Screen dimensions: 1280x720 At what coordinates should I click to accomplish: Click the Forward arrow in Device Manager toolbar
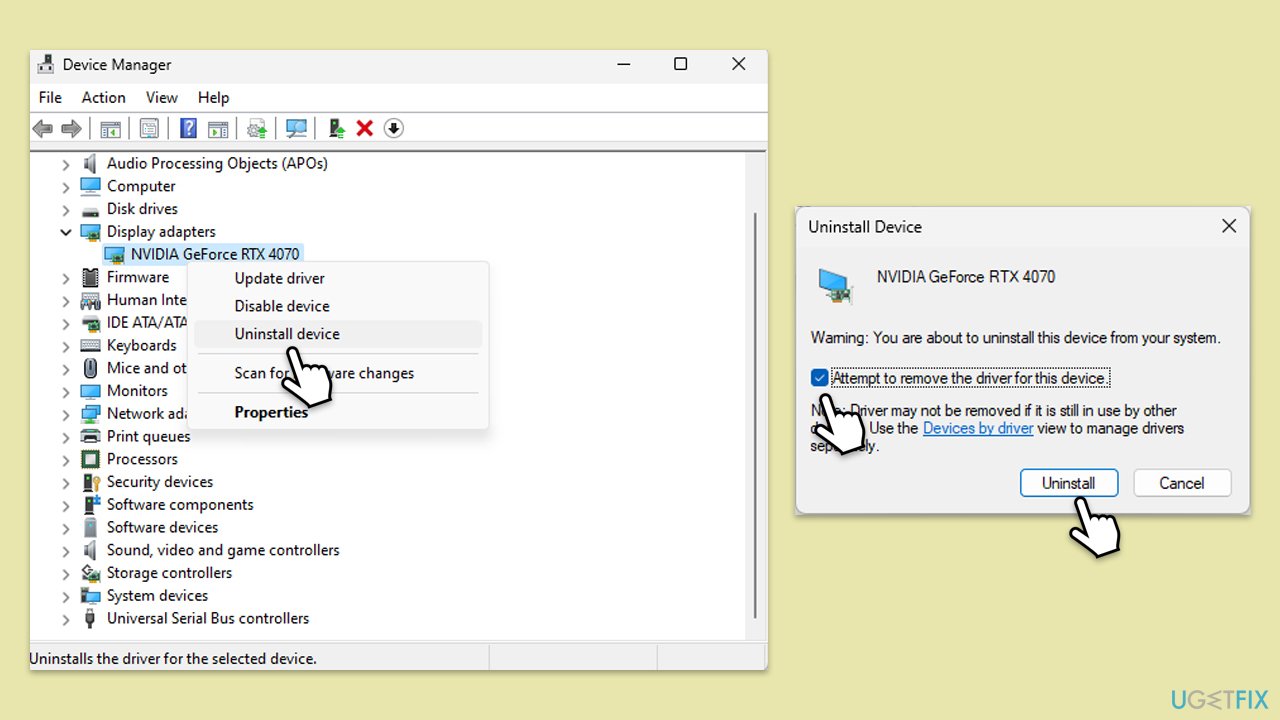coord(71,128)
